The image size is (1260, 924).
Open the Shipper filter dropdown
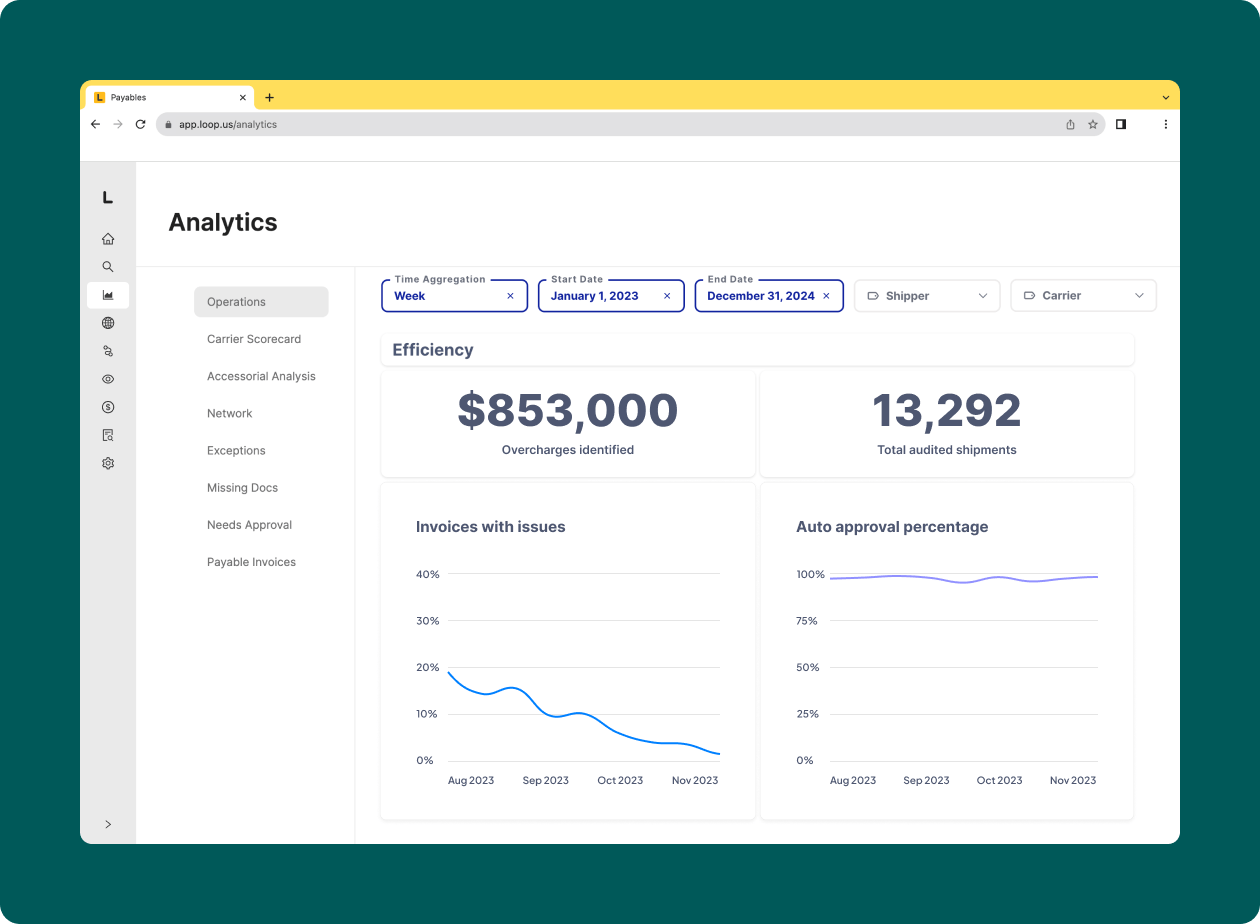click(x=926, y=295)
